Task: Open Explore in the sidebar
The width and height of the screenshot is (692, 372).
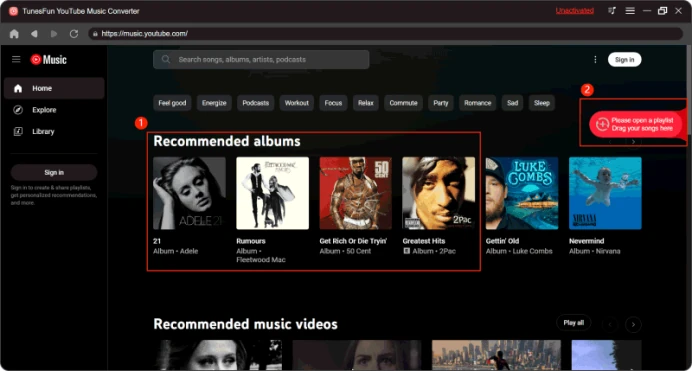Action: click(x=54, y=110)
